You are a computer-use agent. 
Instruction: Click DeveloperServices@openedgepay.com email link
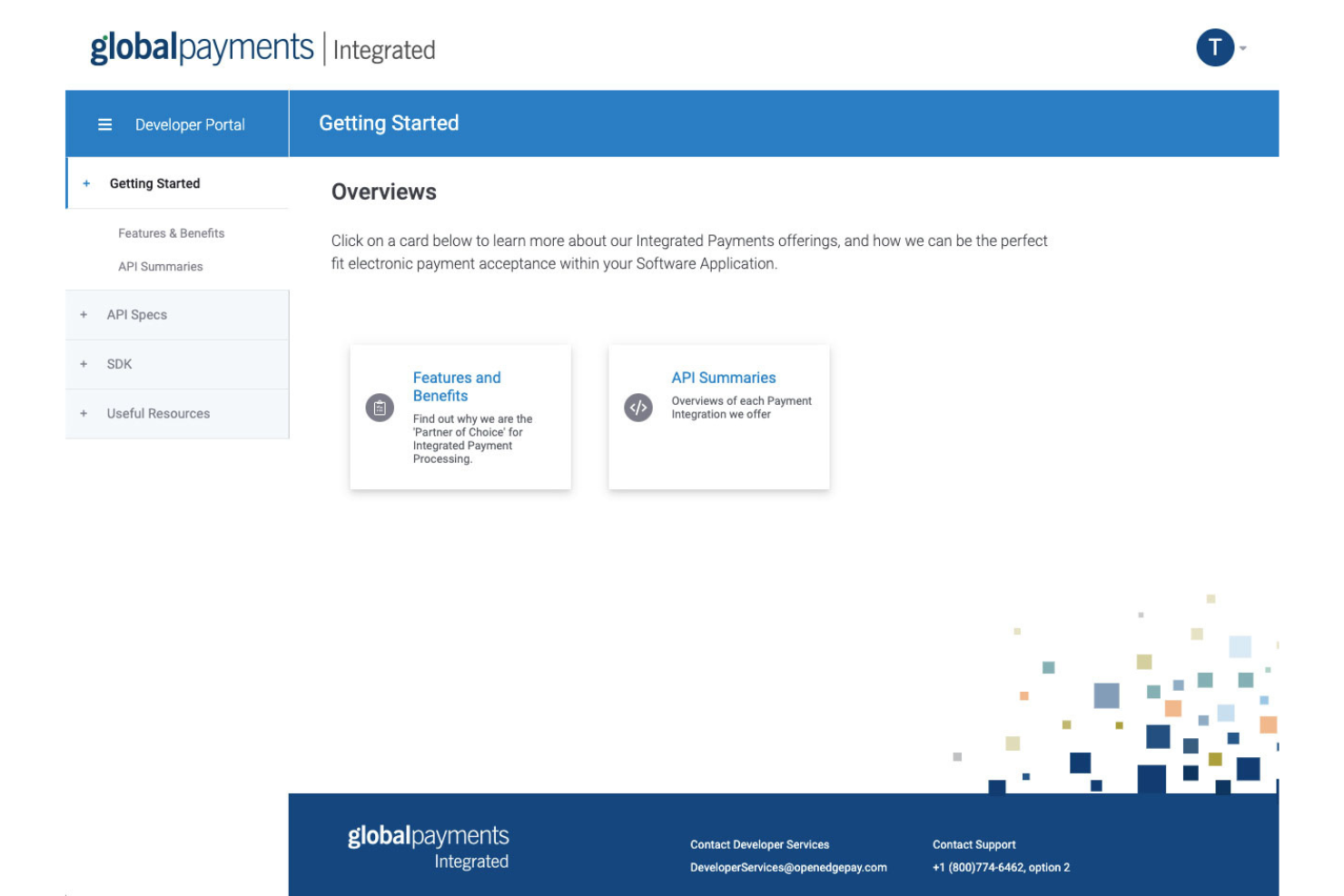(788, 868)
